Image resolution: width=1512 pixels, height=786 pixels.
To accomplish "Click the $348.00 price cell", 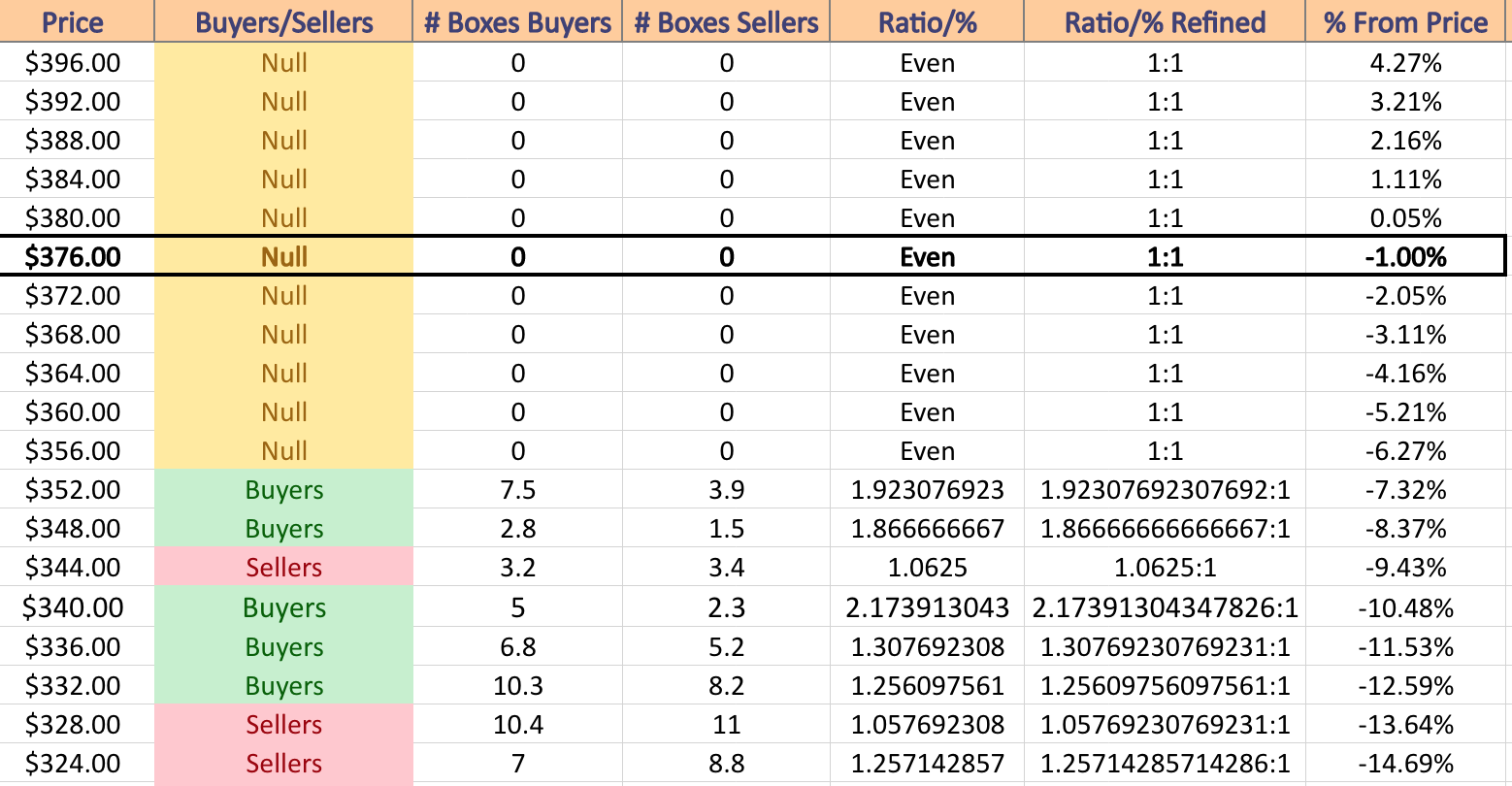I will tap(77, 529).
